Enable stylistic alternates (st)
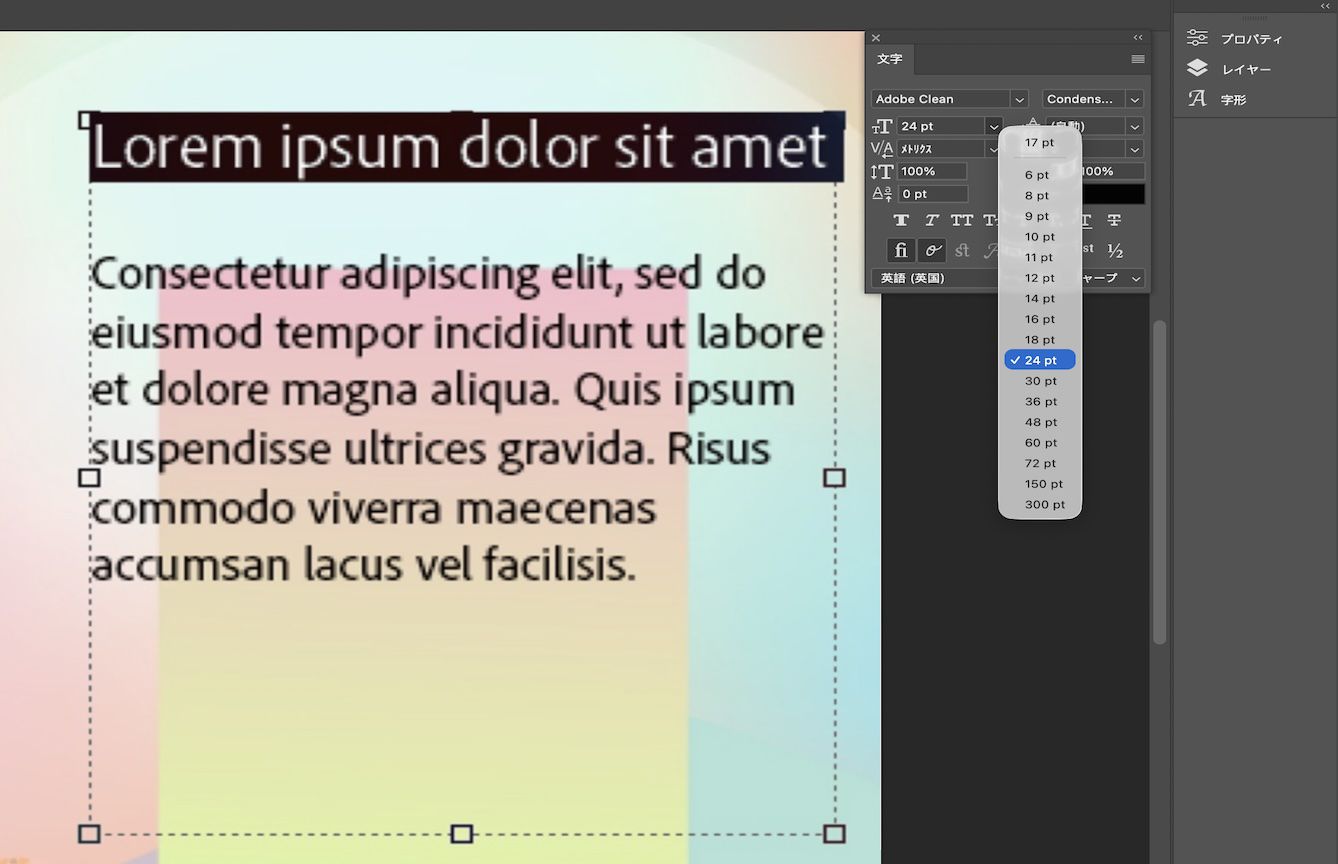Image resolution: width=1338 pixels, height=864 pixels. point(961,250)
